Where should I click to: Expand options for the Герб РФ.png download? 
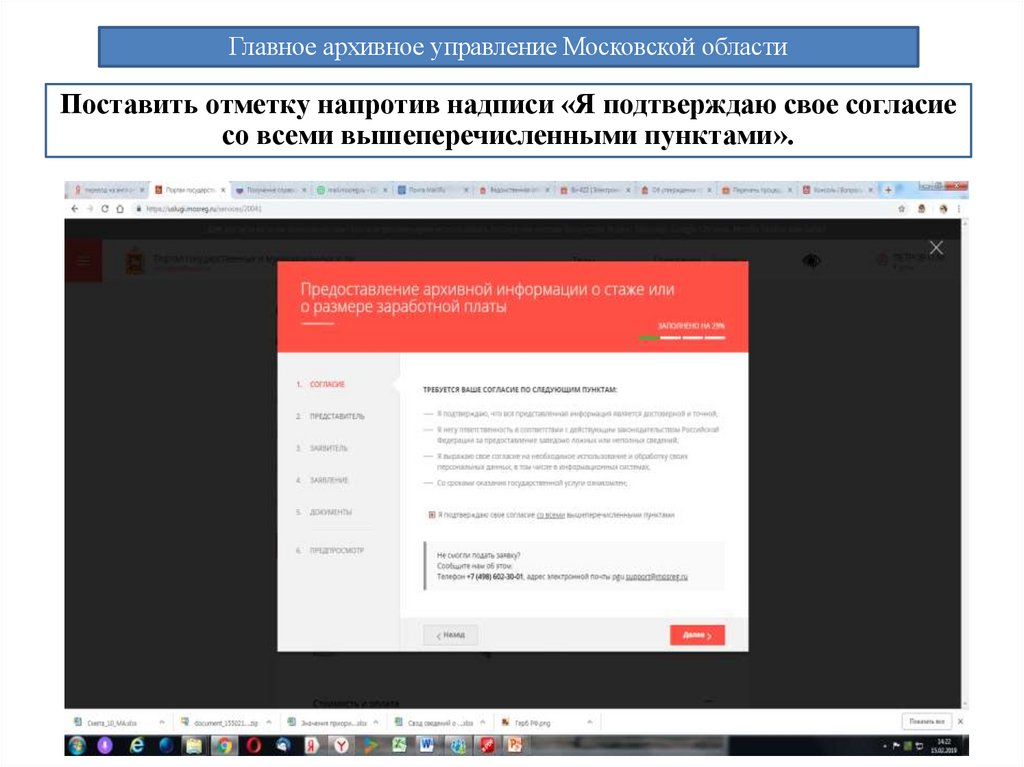[590, 722]
